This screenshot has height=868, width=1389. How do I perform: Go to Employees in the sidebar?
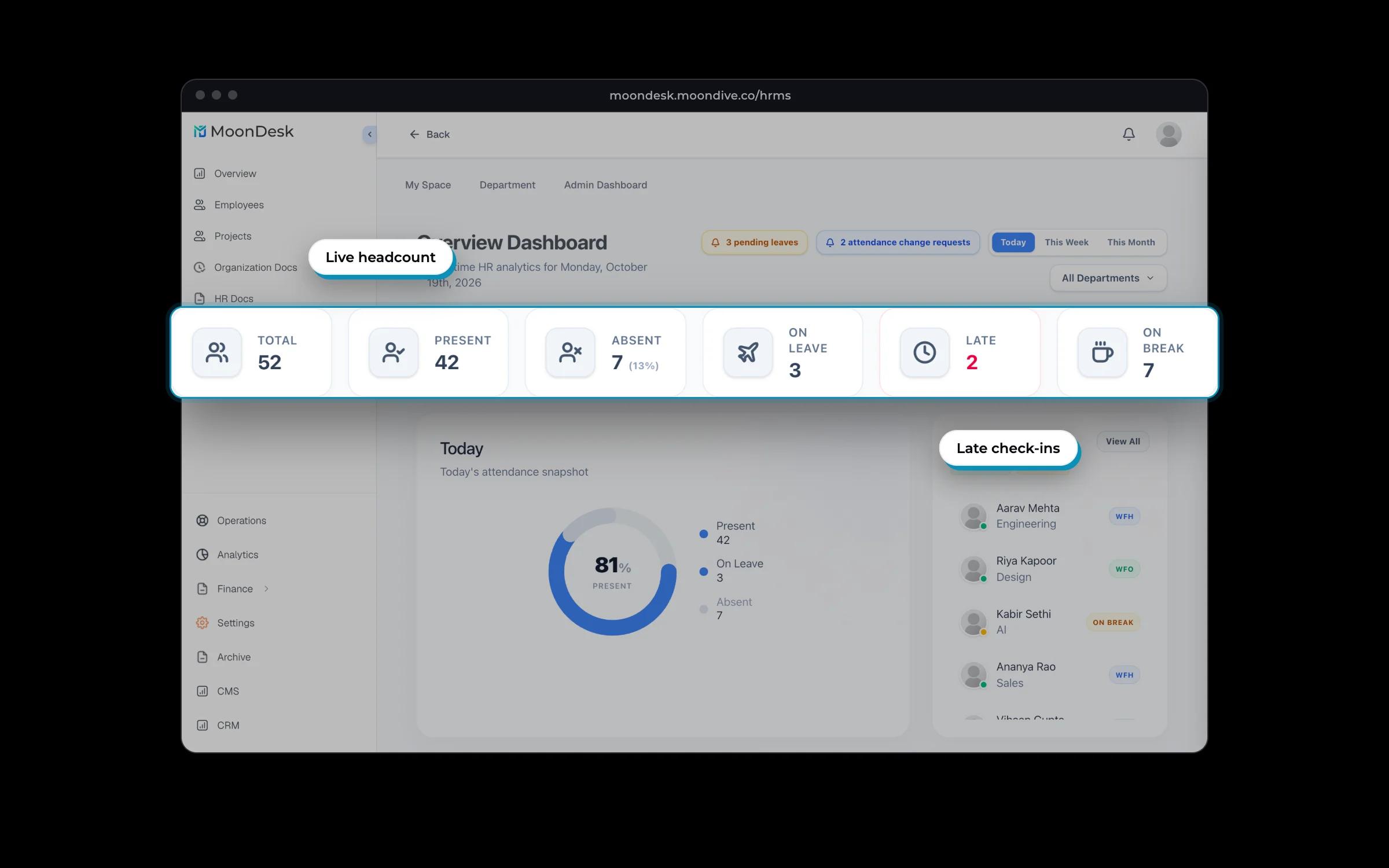[x=229, y=205]
